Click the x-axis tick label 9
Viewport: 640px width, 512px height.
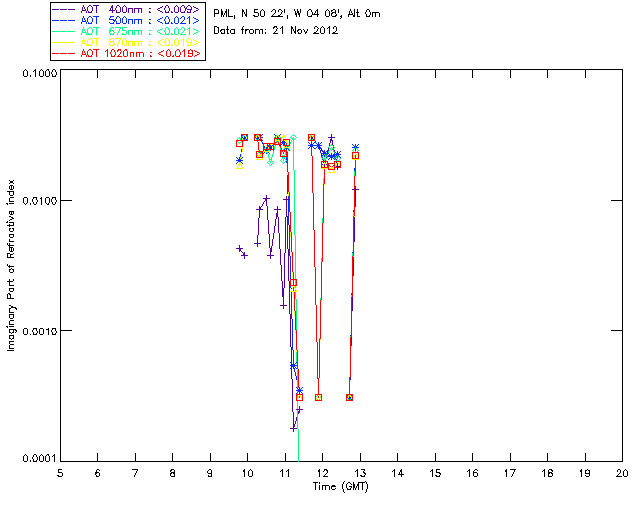[x=210, y=473]
